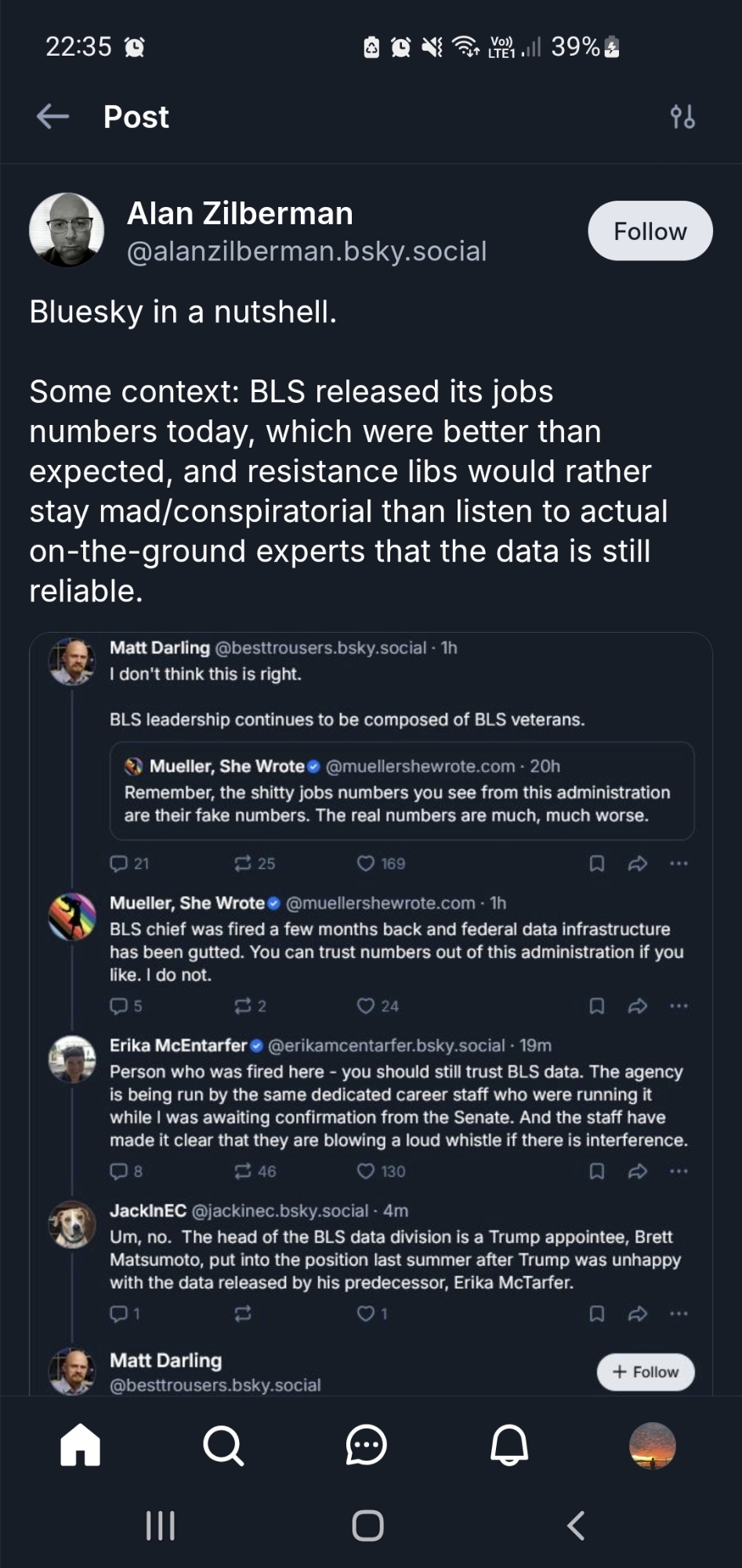
Task: Like Matt Darling's post with 169 likes
Action: point(366,864)
